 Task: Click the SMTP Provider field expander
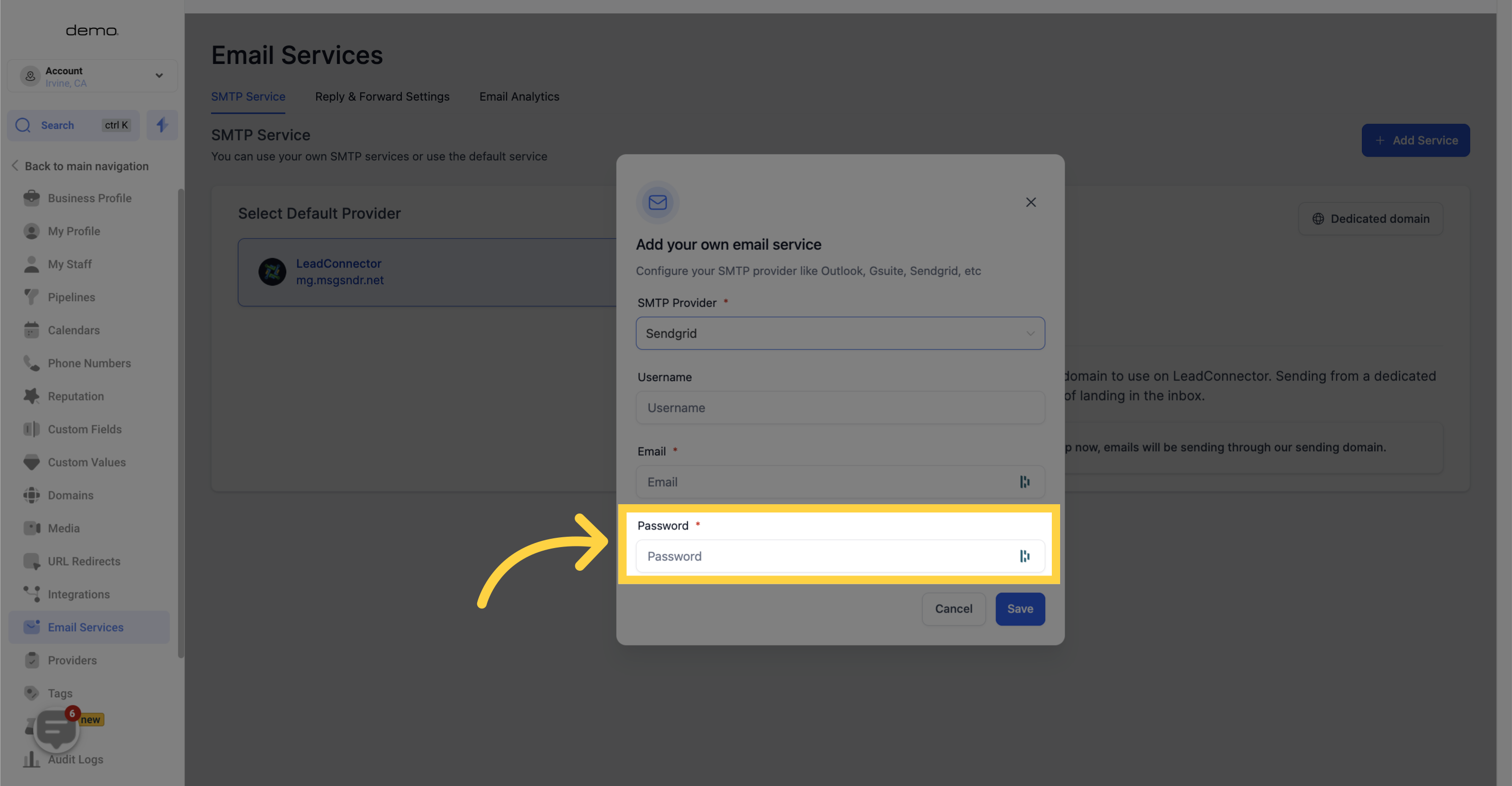point(1030,333)
